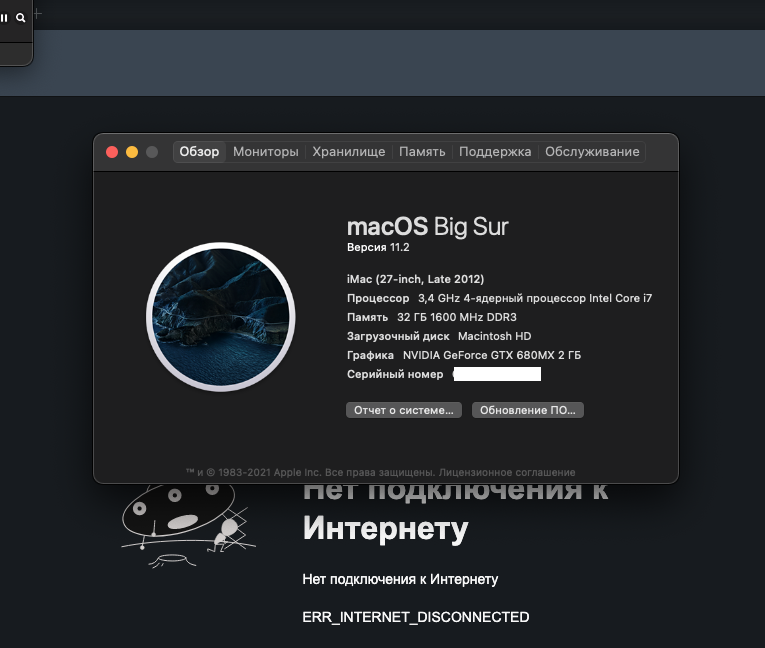Screen dimensions: 765x648
Task: Close the About This Mac window
Action: (112, 152)
